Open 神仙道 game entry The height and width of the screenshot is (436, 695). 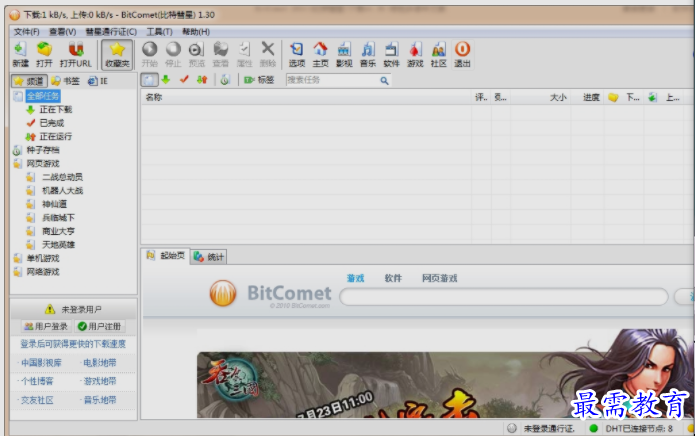tap(54, 204)
